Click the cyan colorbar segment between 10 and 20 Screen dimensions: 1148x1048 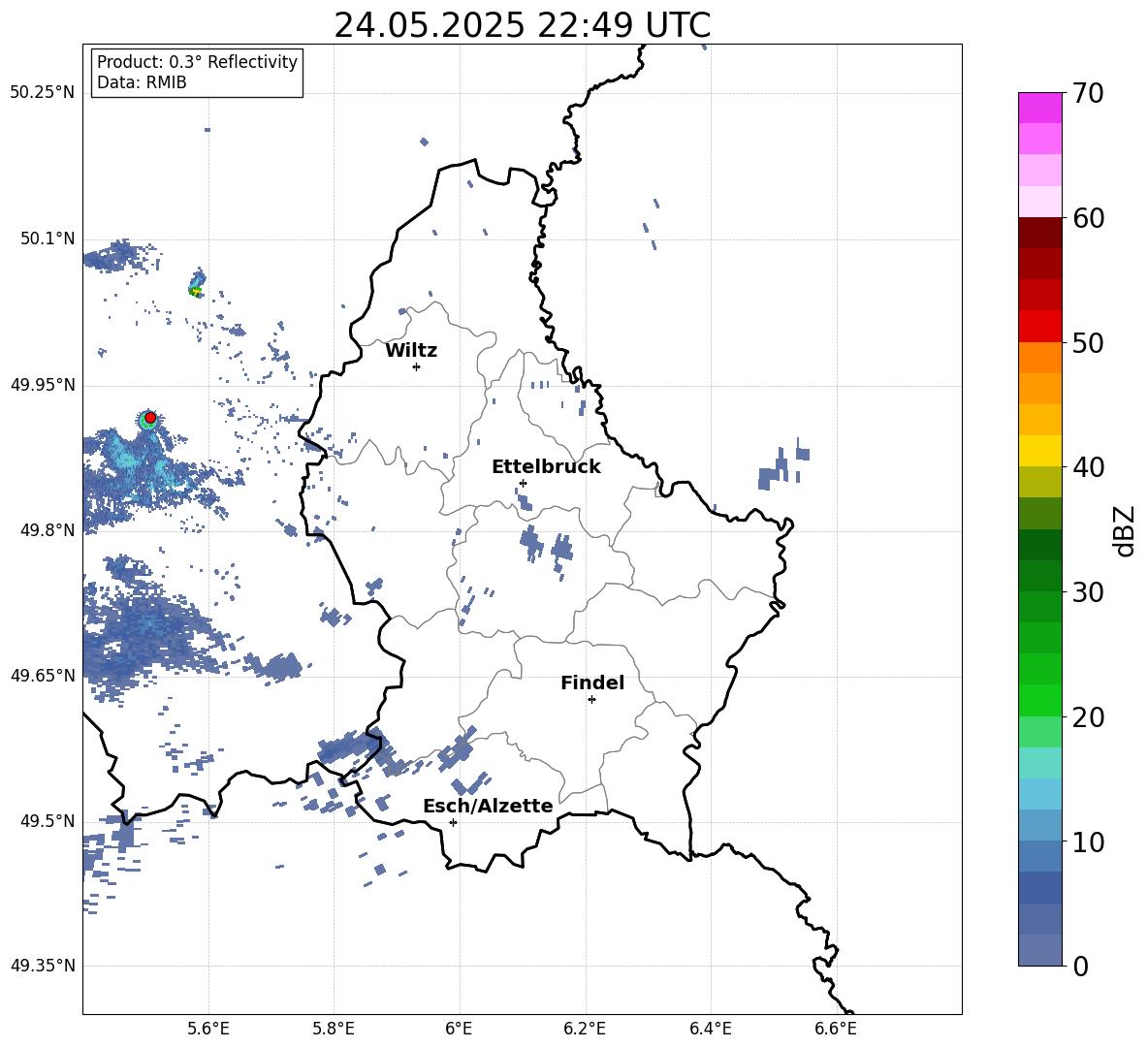pos(1039,763)
